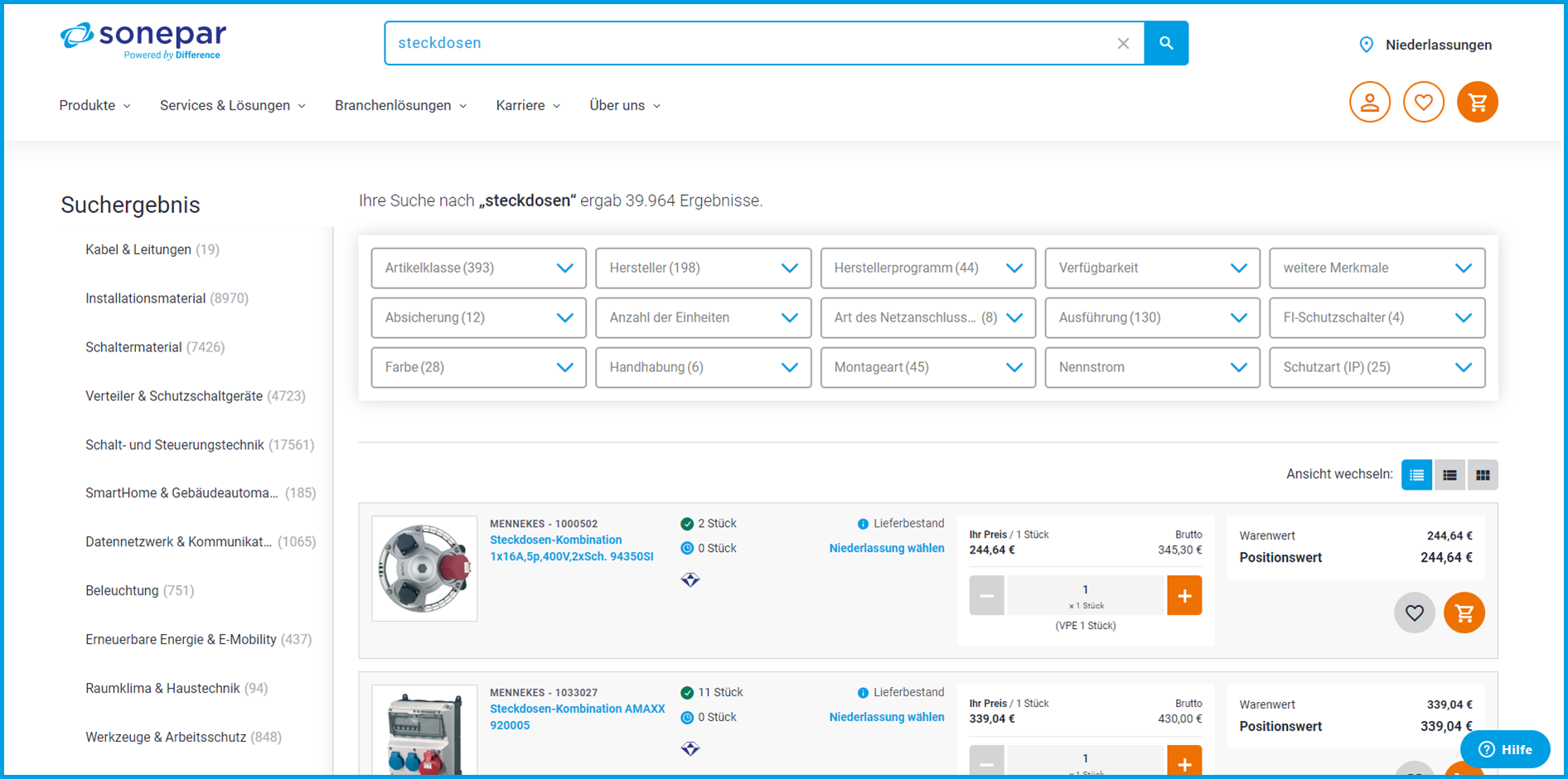Select Schalt- und Steuerungstechnik category
The height and width of the screenshot is (779, 1568).
(x=200, y=445)
